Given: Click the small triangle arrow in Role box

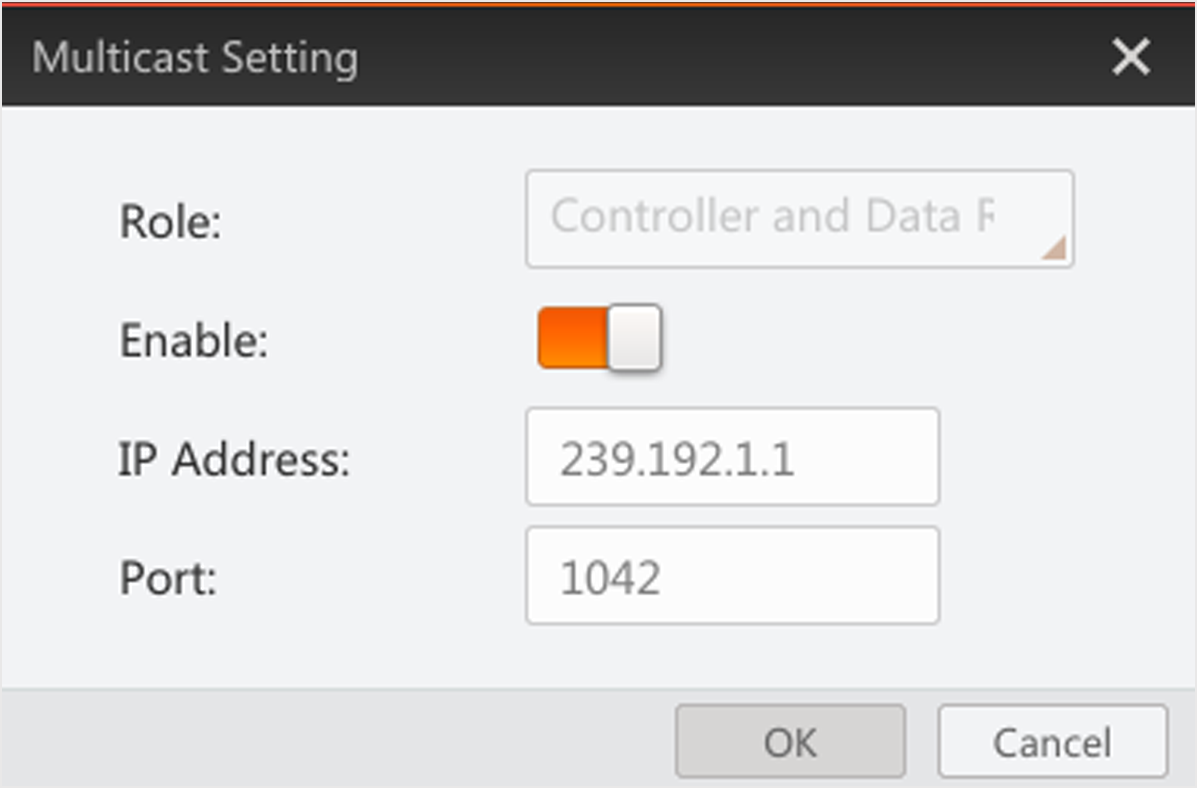Looking at the screenshot, I should (x=1054, y=249).
